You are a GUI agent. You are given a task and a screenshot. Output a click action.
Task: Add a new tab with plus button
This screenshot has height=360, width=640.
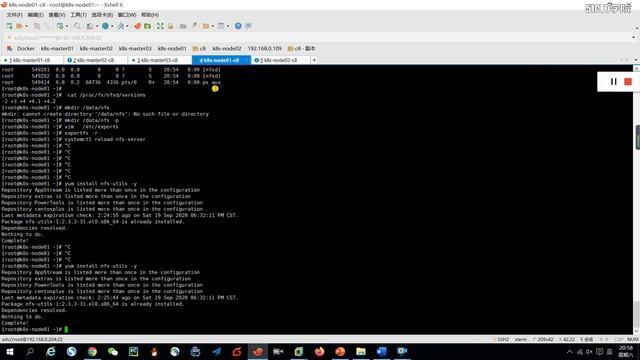pos(314,60)
